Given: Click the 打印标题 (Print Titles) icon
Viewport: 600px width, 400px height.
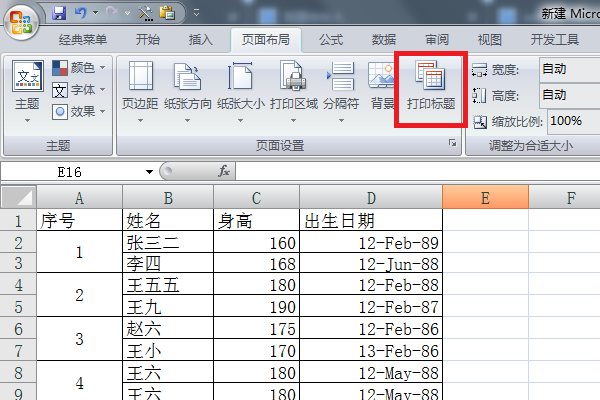Looking at the screenshot, I should click(431, 86).
